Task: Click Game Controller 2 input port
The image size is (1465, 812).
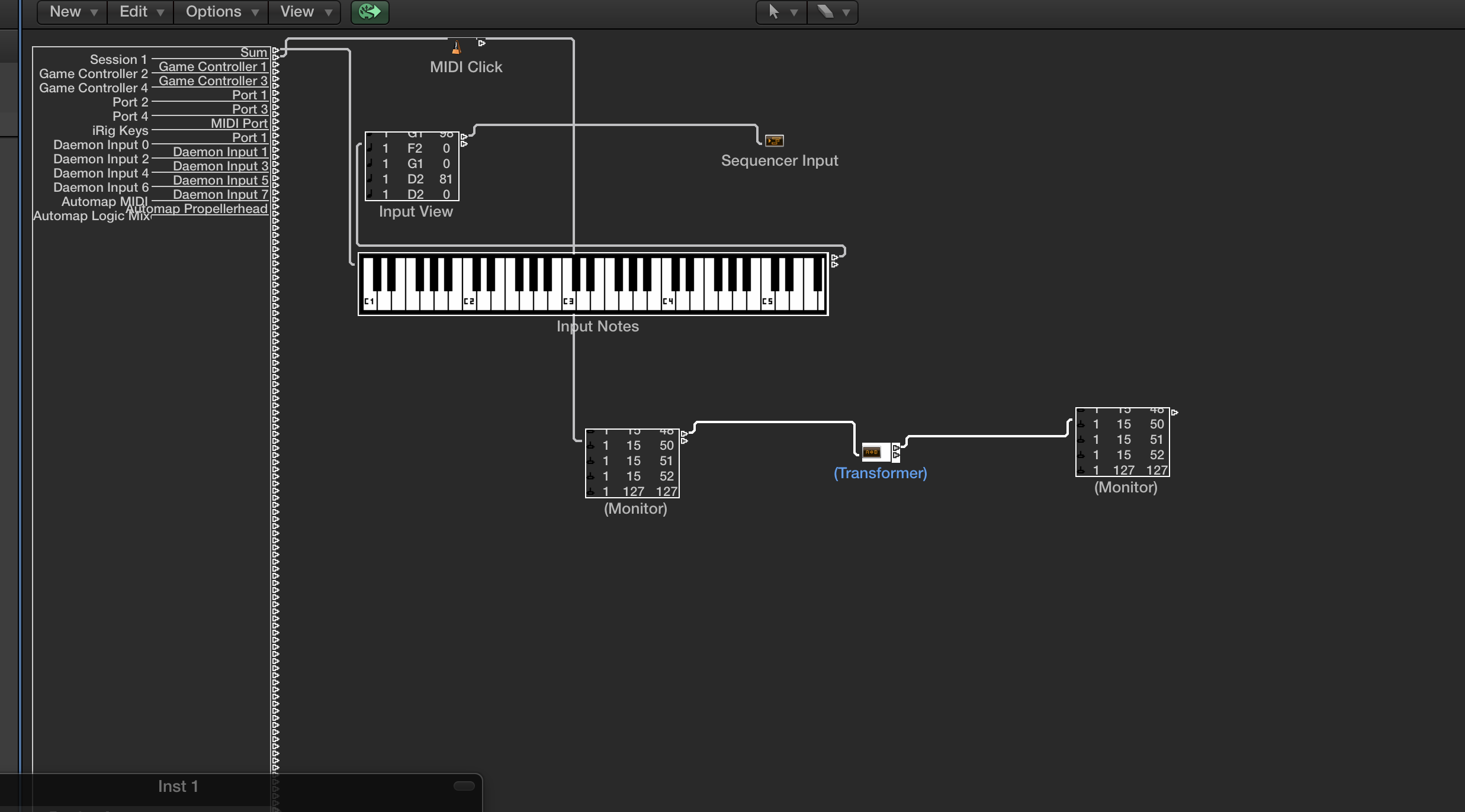Action: coord(94,74)
